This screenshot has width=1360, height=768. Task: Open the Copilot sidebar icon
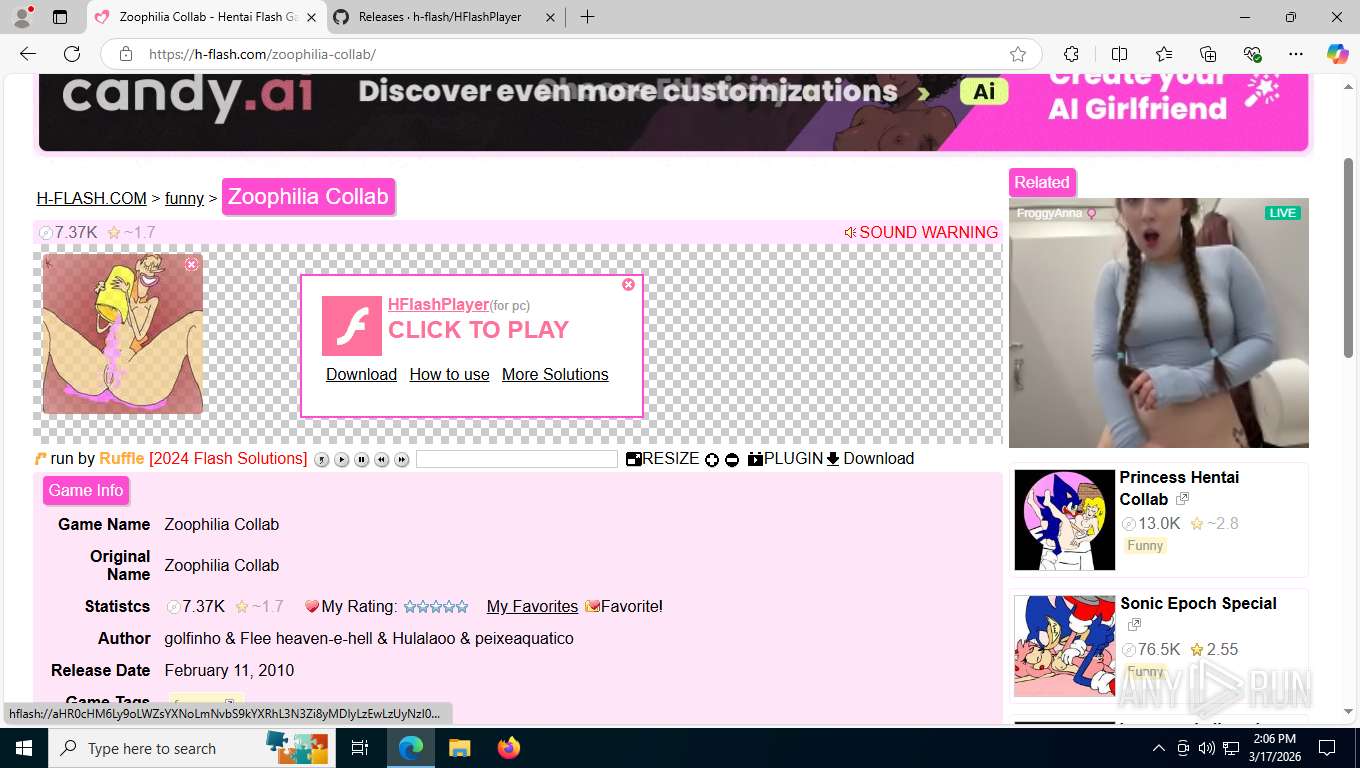click(1337, 54)
